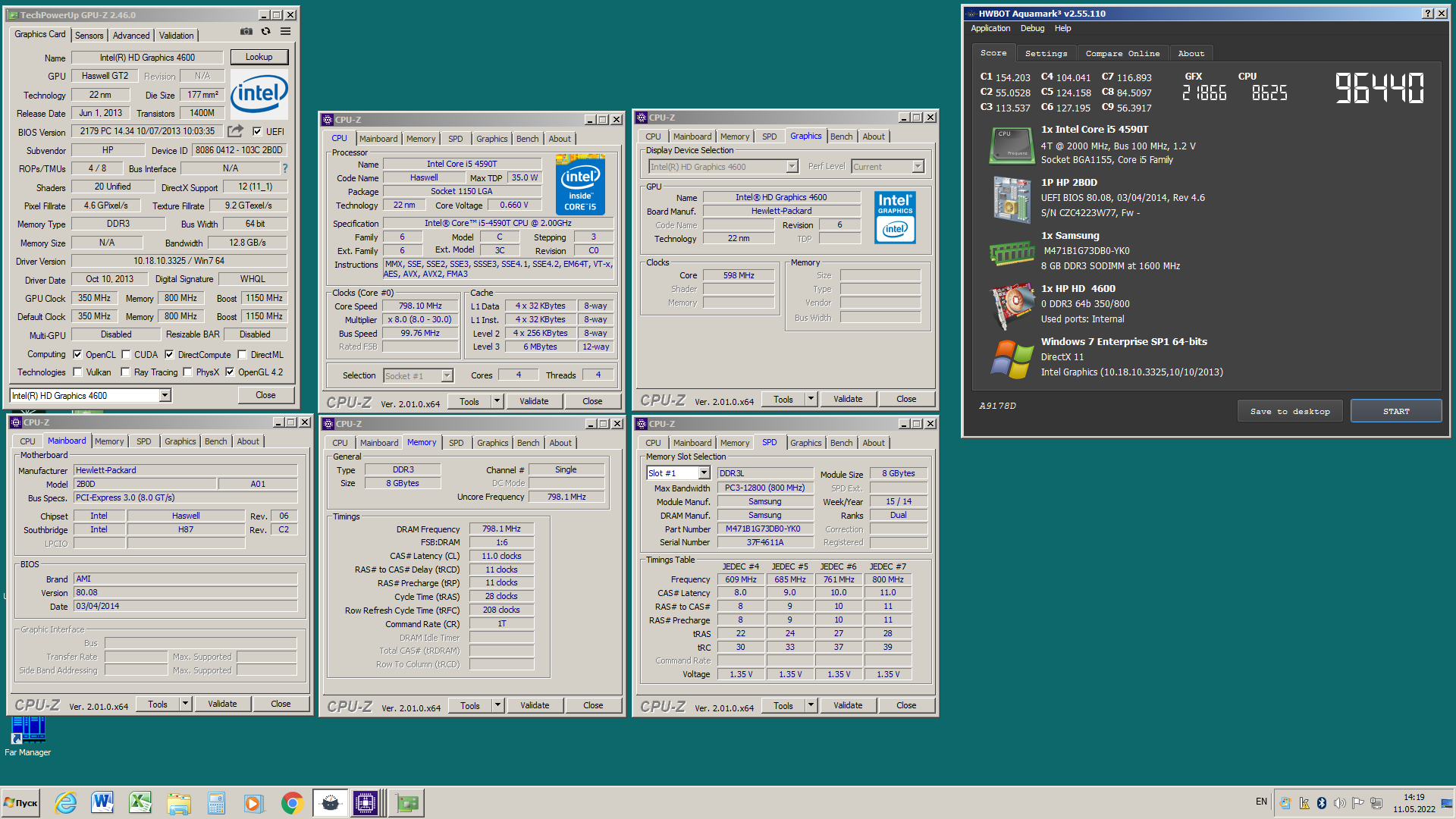Open Google Chrome from the taskbar

pyautogui.click(x=292, y=803)
